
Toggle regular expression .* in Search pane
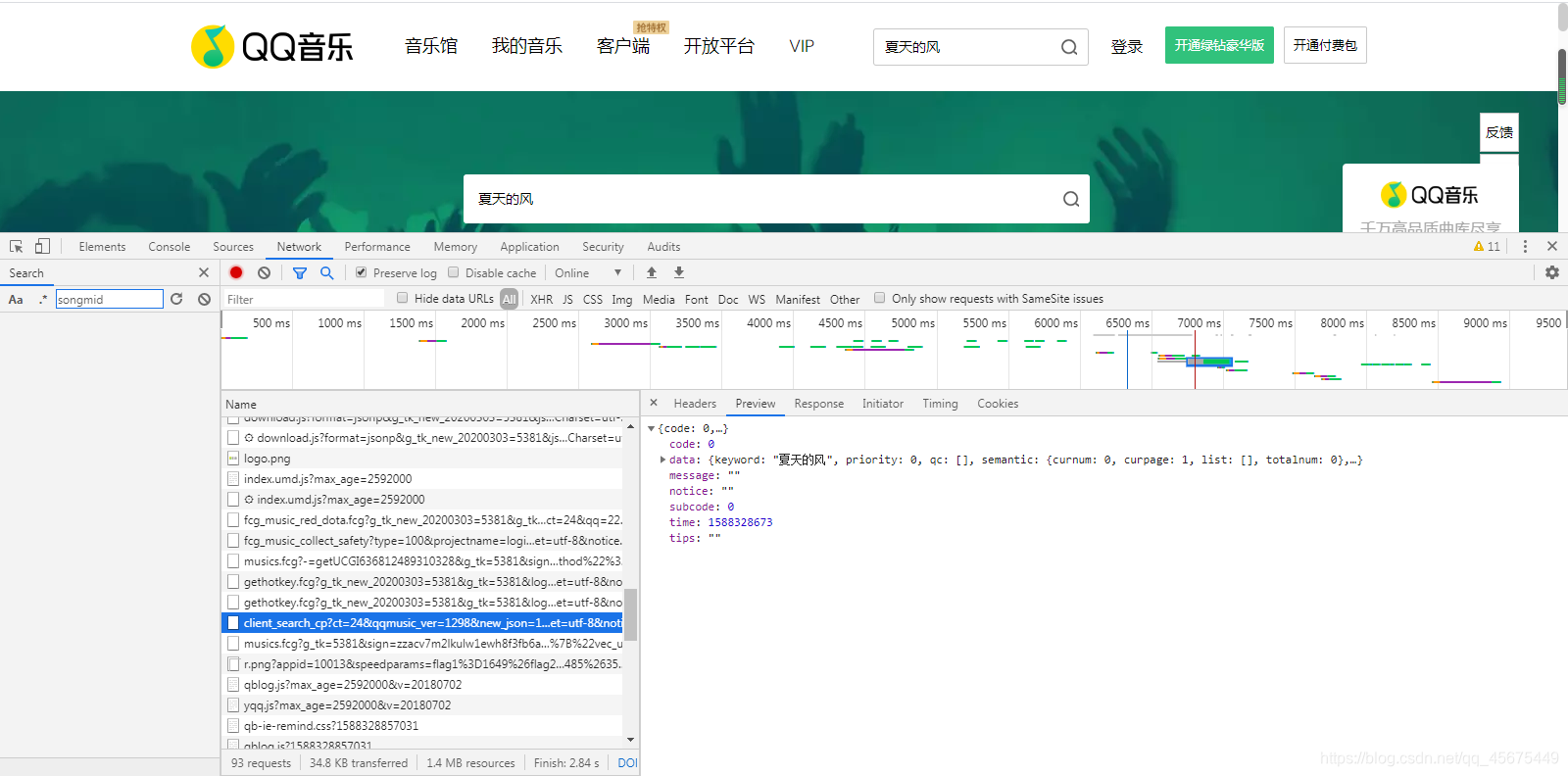42,299
